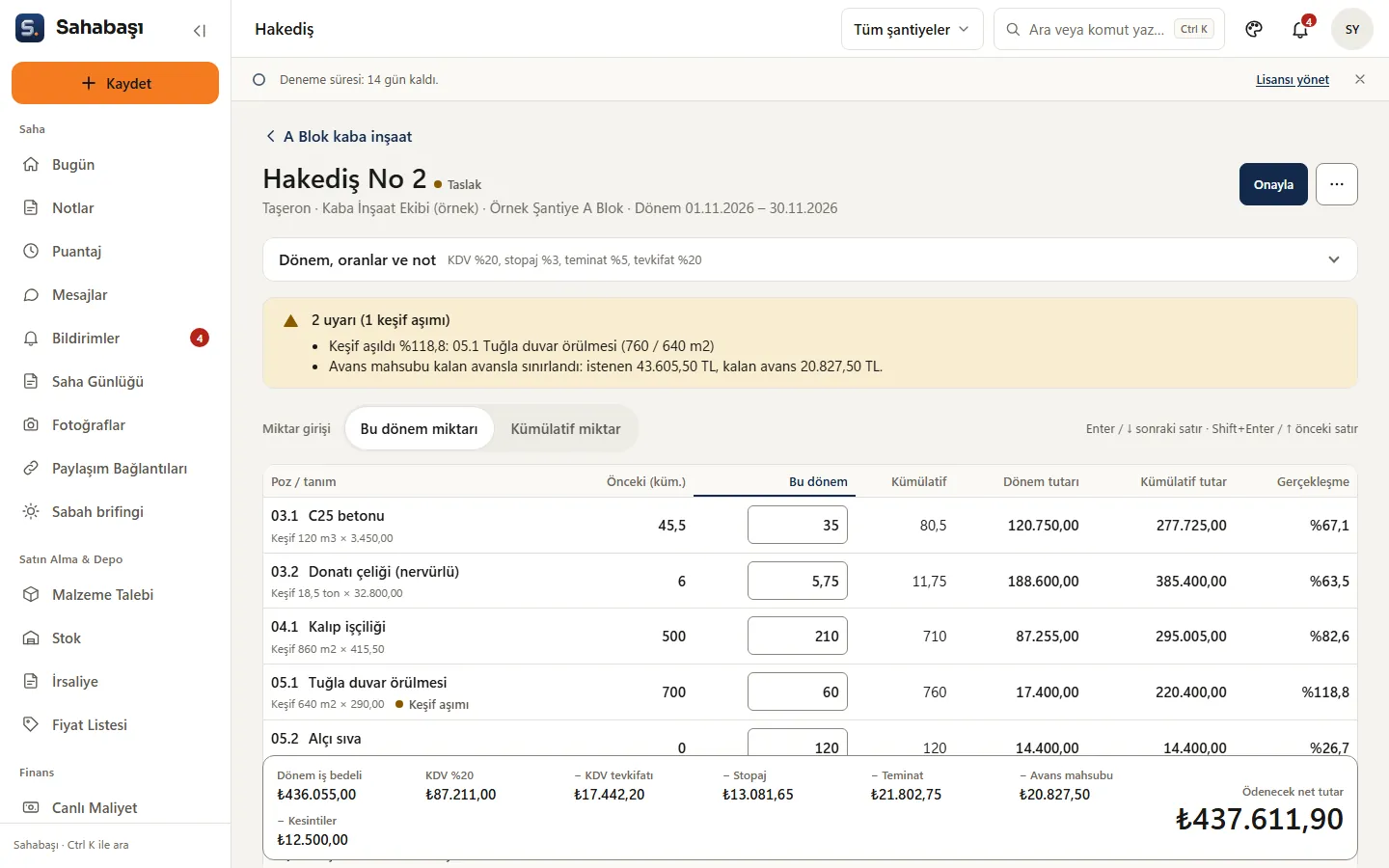1389x868 pixels.
Task: Open Paylaşım Bağlantıları in the sidebar
Action: pos(116,468)
